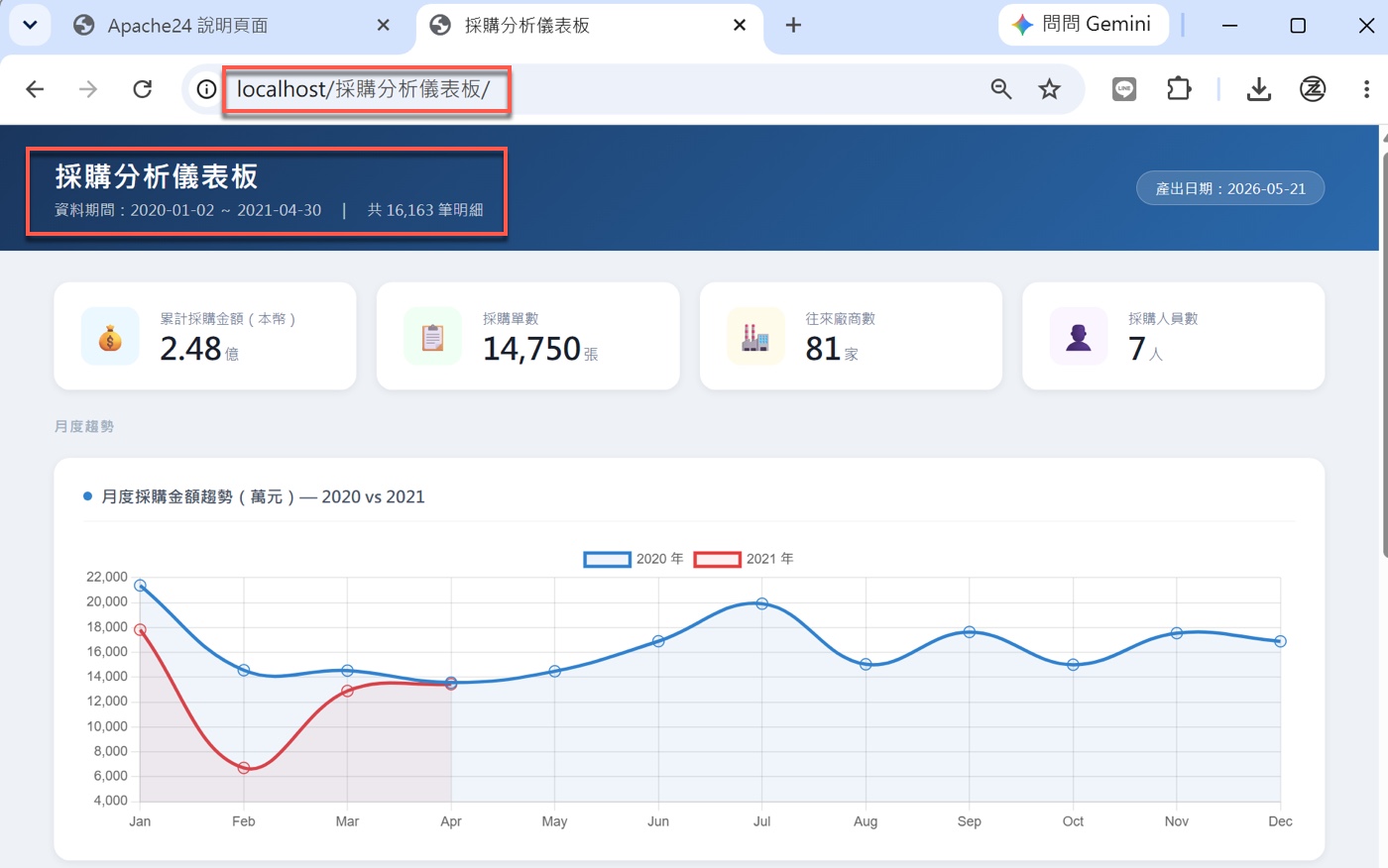1388x868 pixels.
Task: Reload the current page
Action: 142,89
